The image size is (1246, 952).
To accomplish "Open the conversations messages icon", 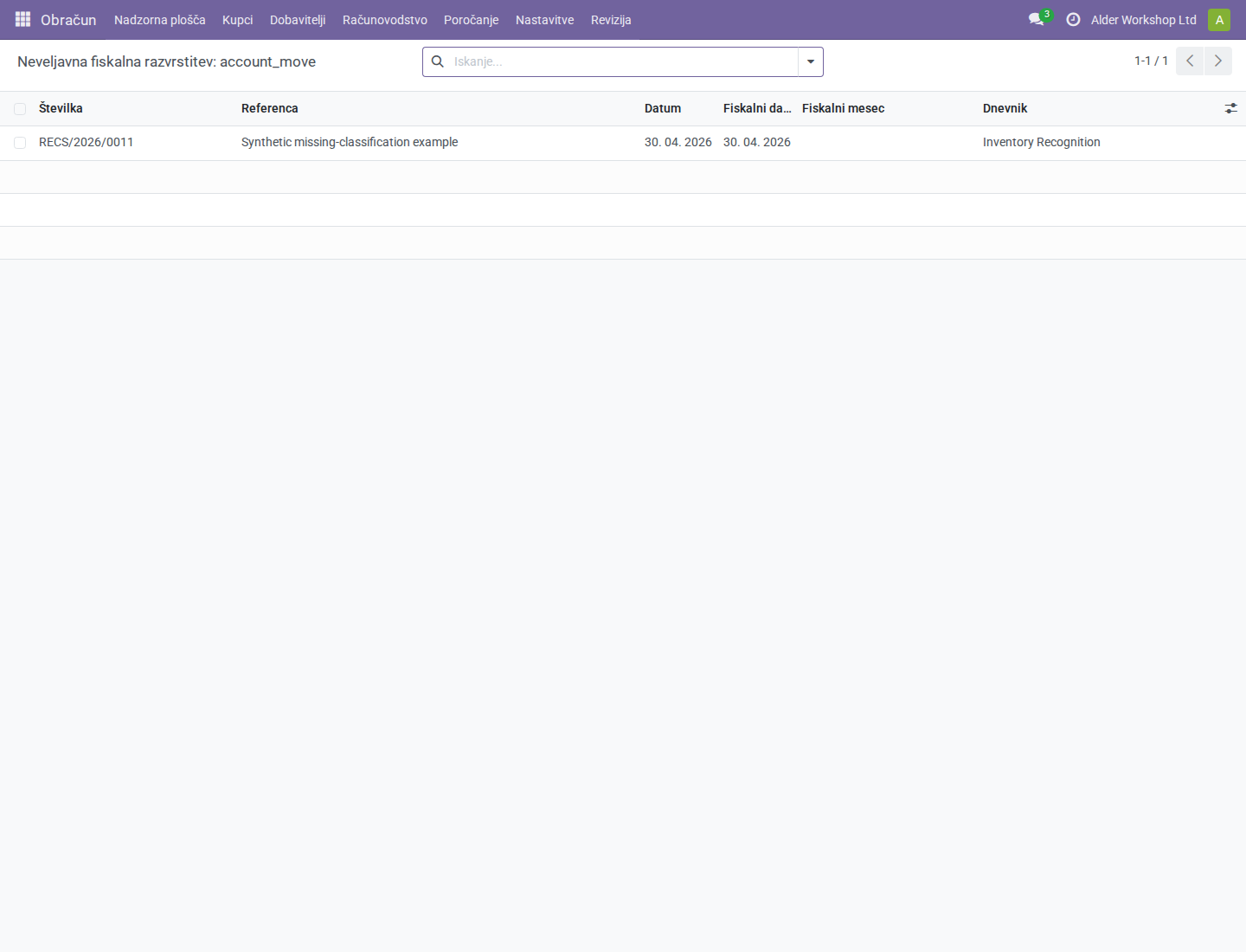I will (x=1036, y=19).
